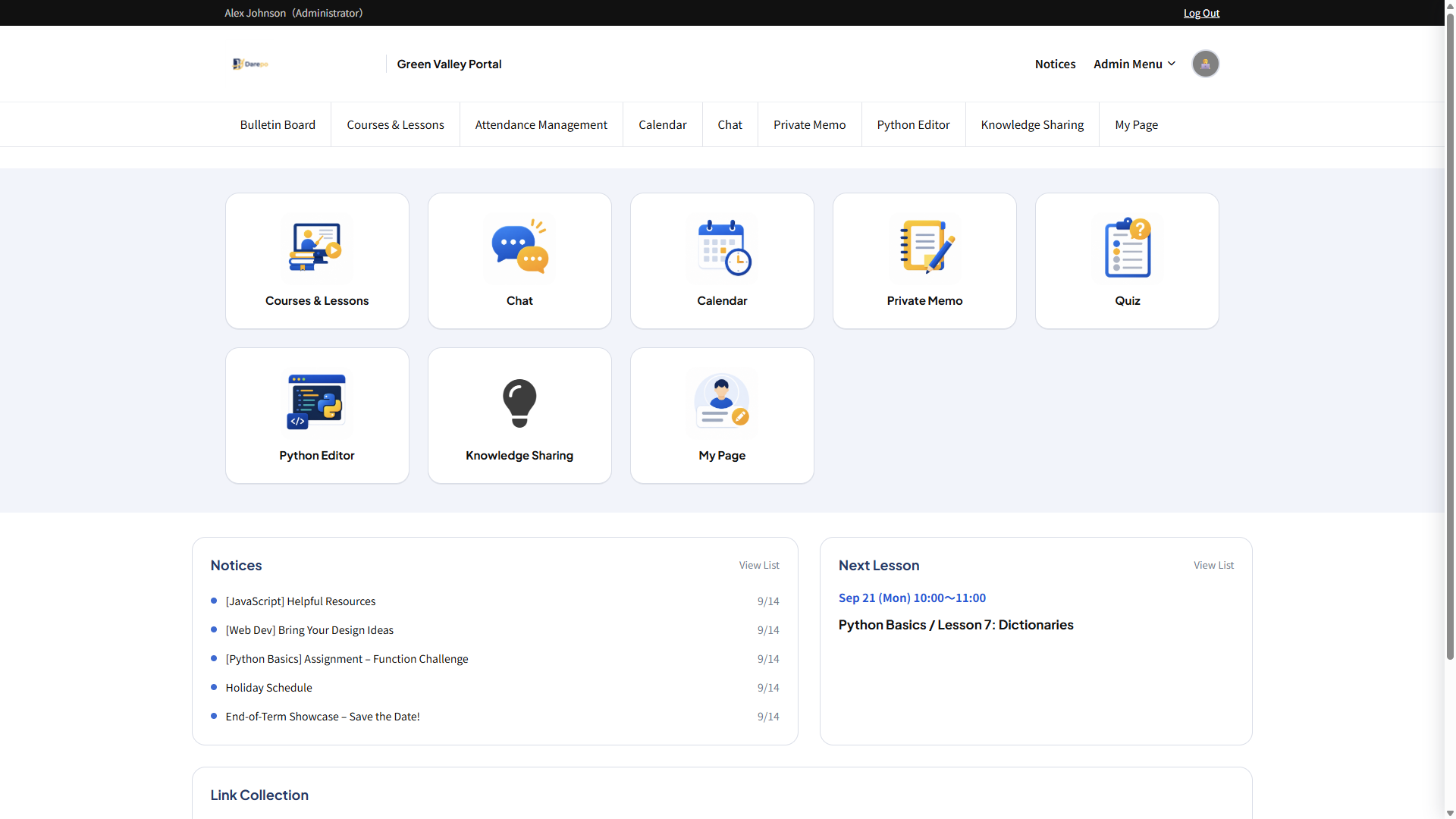
Task: Open the [JavaScript] Helpful Resources notice
Action: pos(301,601)
